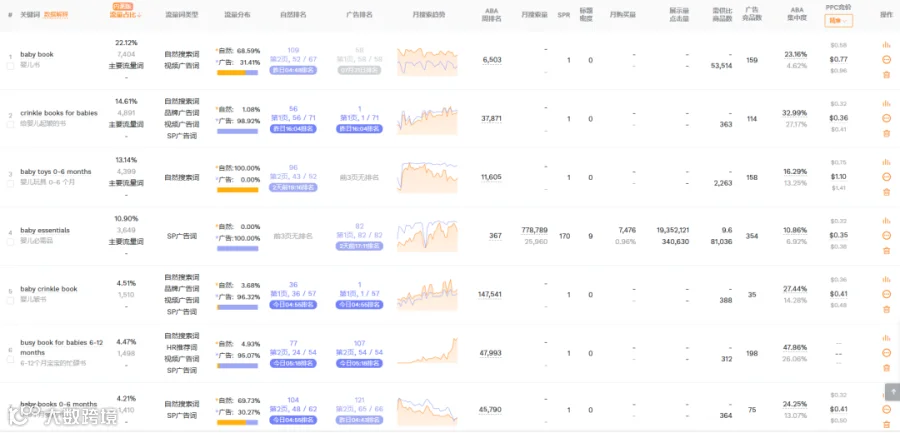
Task: Click the 月搜索量 column header
Action: coord(533,14)
